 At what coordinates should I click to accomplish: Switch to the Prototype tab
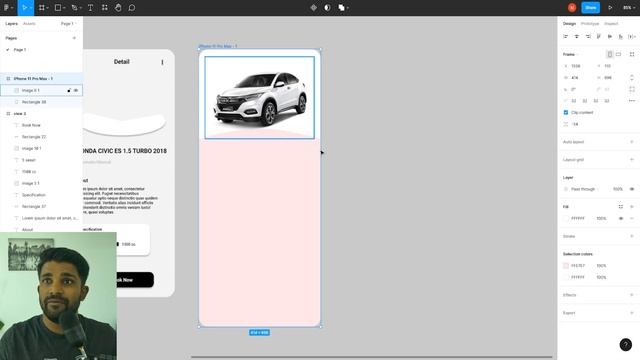click(x=590, y=24)
